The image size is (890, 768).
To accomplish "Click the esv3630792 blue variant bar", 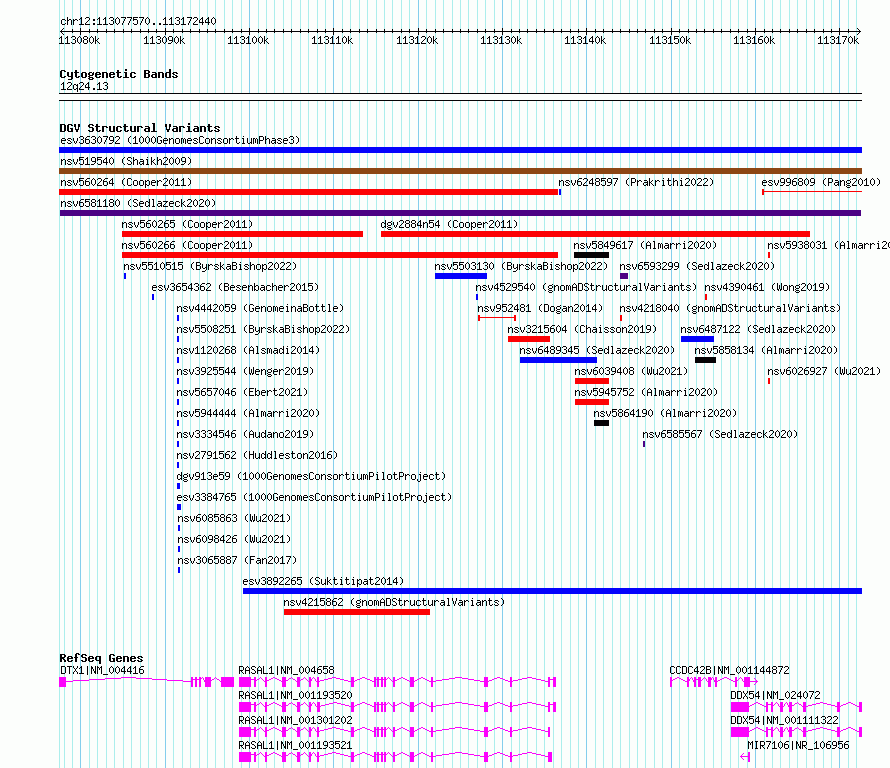I will 460,150.
